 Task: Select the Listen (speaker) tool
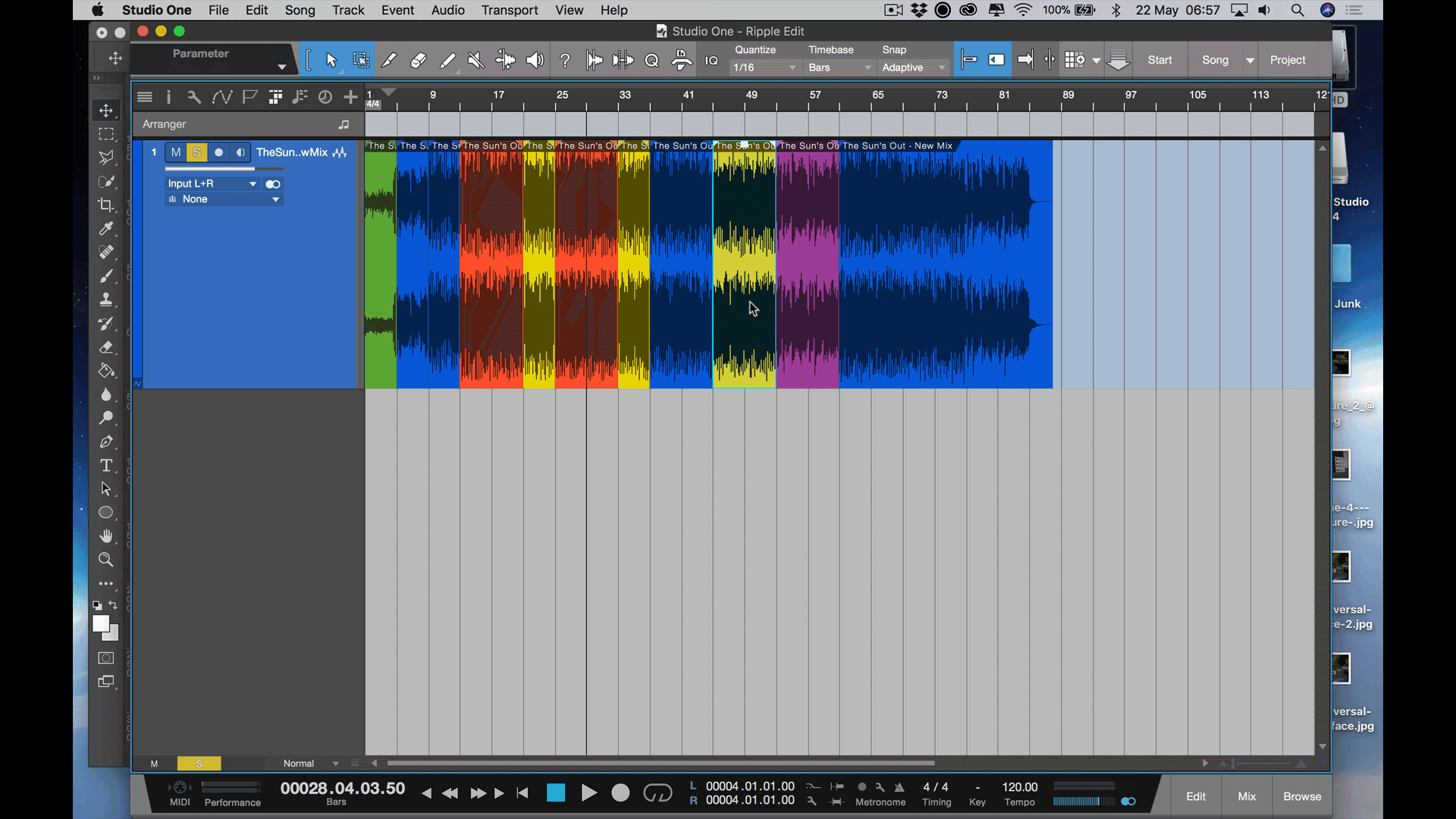click(535, 61)
